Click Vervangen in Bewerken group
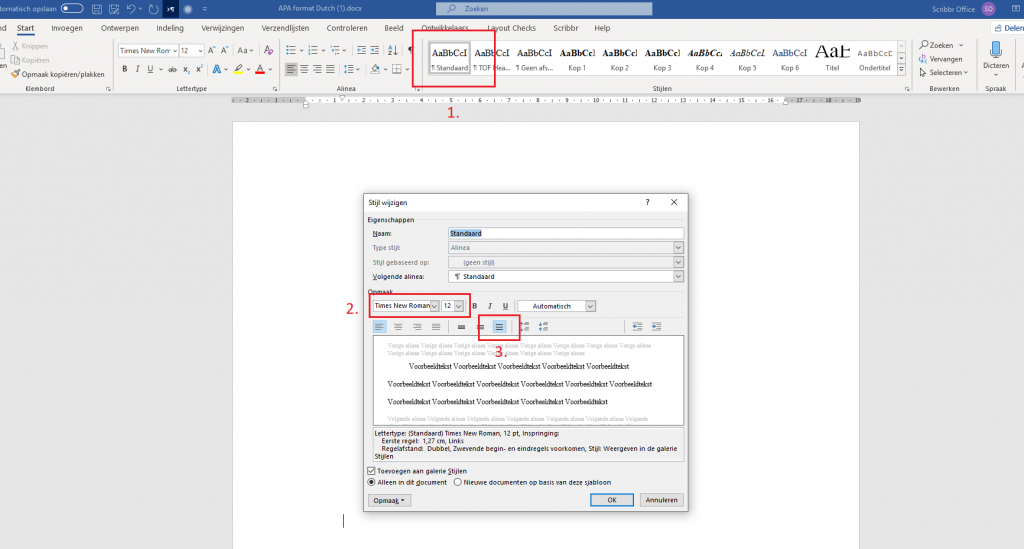This screenshot has height=549, width=1024. pos(940,59)
